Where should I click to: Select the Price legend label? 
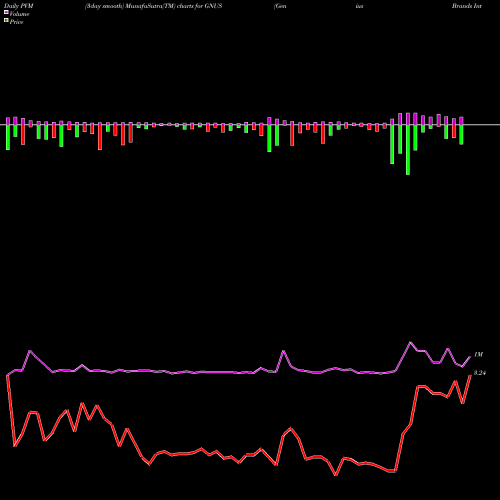[x=16, y=22]
